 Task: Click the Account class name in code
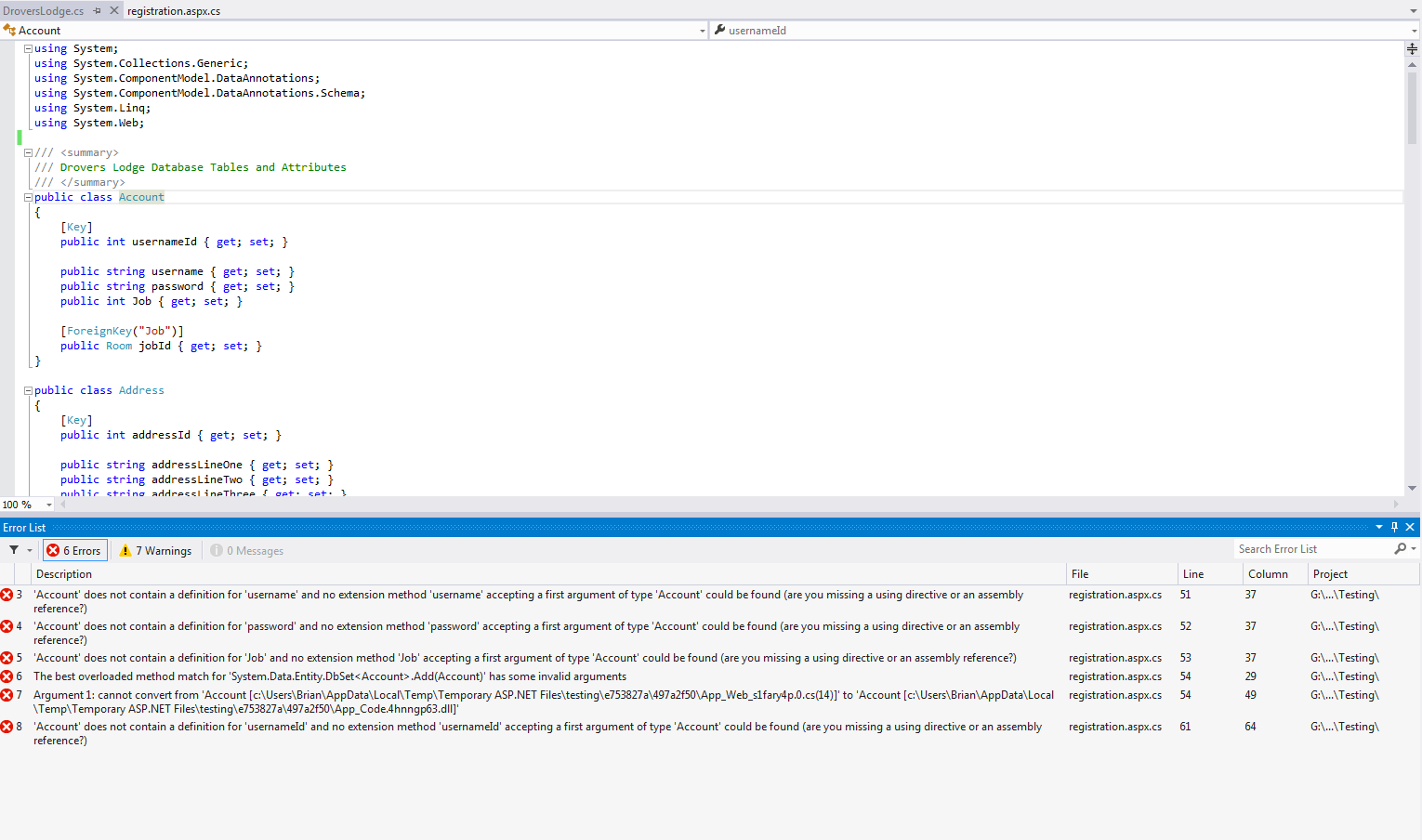tap(141, 197)
